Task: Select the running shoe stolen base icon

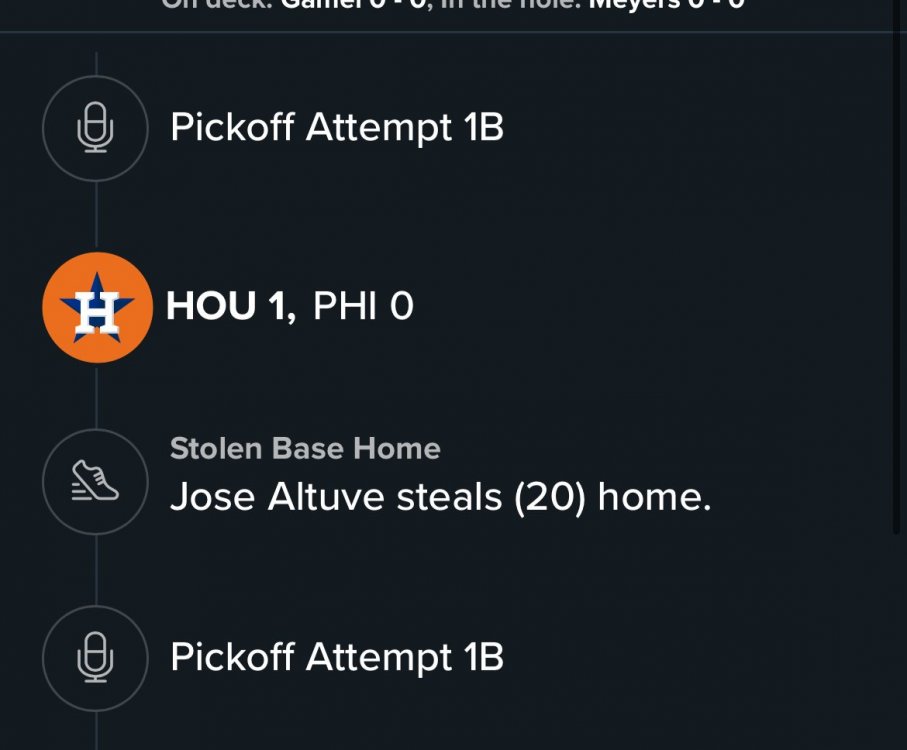Action: tap(95, 482)
